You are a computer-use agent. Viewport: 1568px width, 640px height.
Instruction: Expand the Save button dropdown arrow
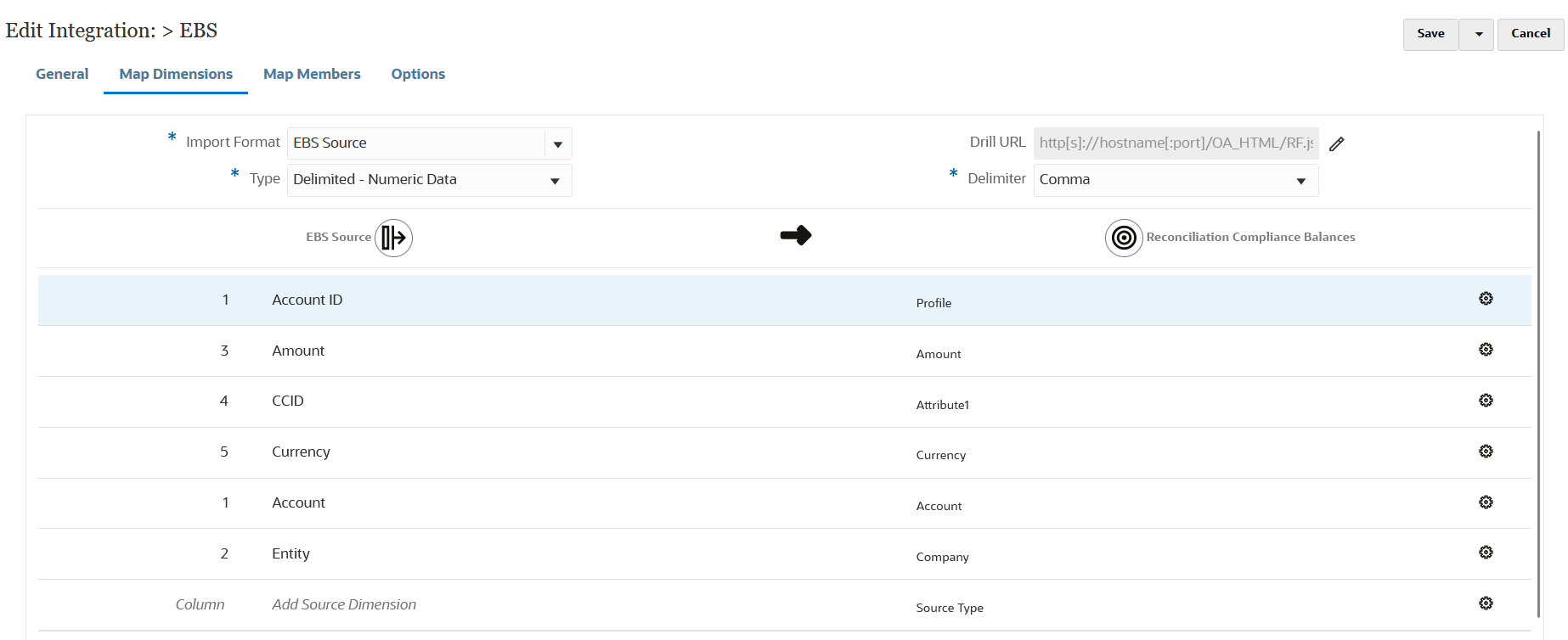[1479, 34]
